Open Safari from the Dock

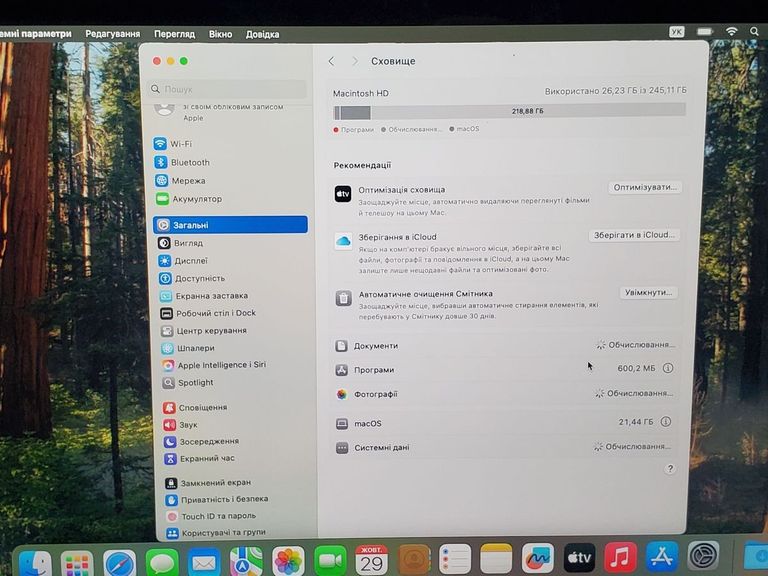click(x=120, y=563)
